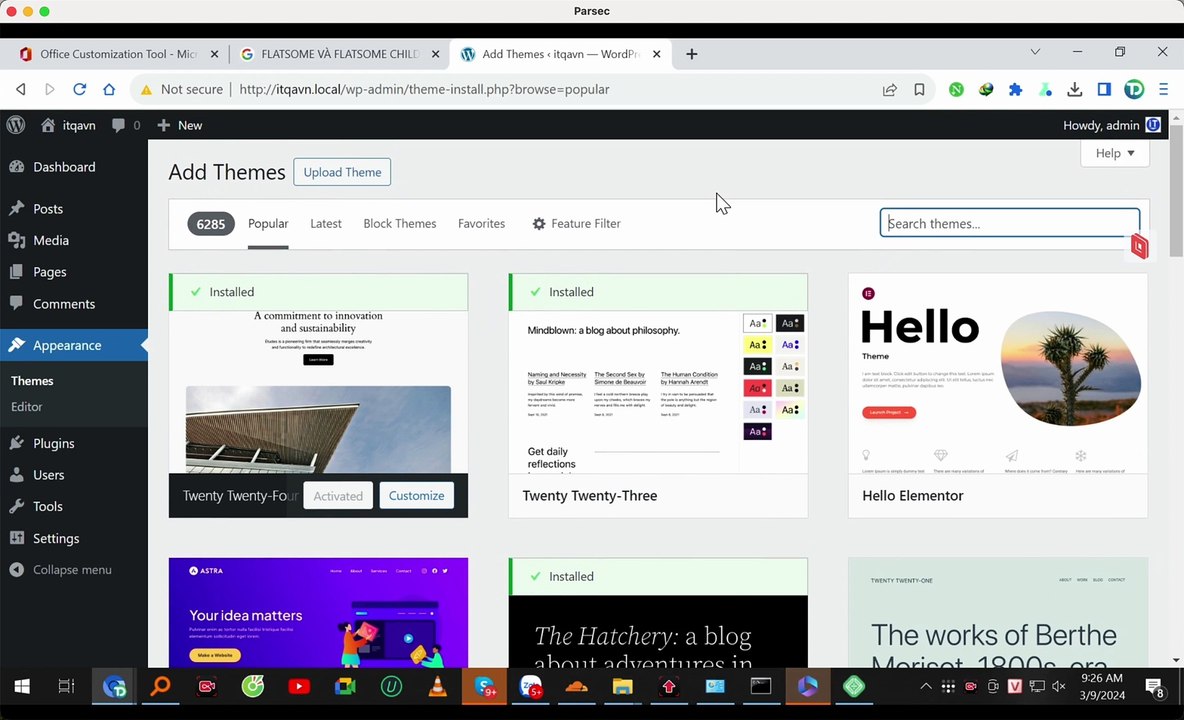This screenshot has width=1184, height=720.
Task: Click New in the admin bar
Action: point(180,125)
